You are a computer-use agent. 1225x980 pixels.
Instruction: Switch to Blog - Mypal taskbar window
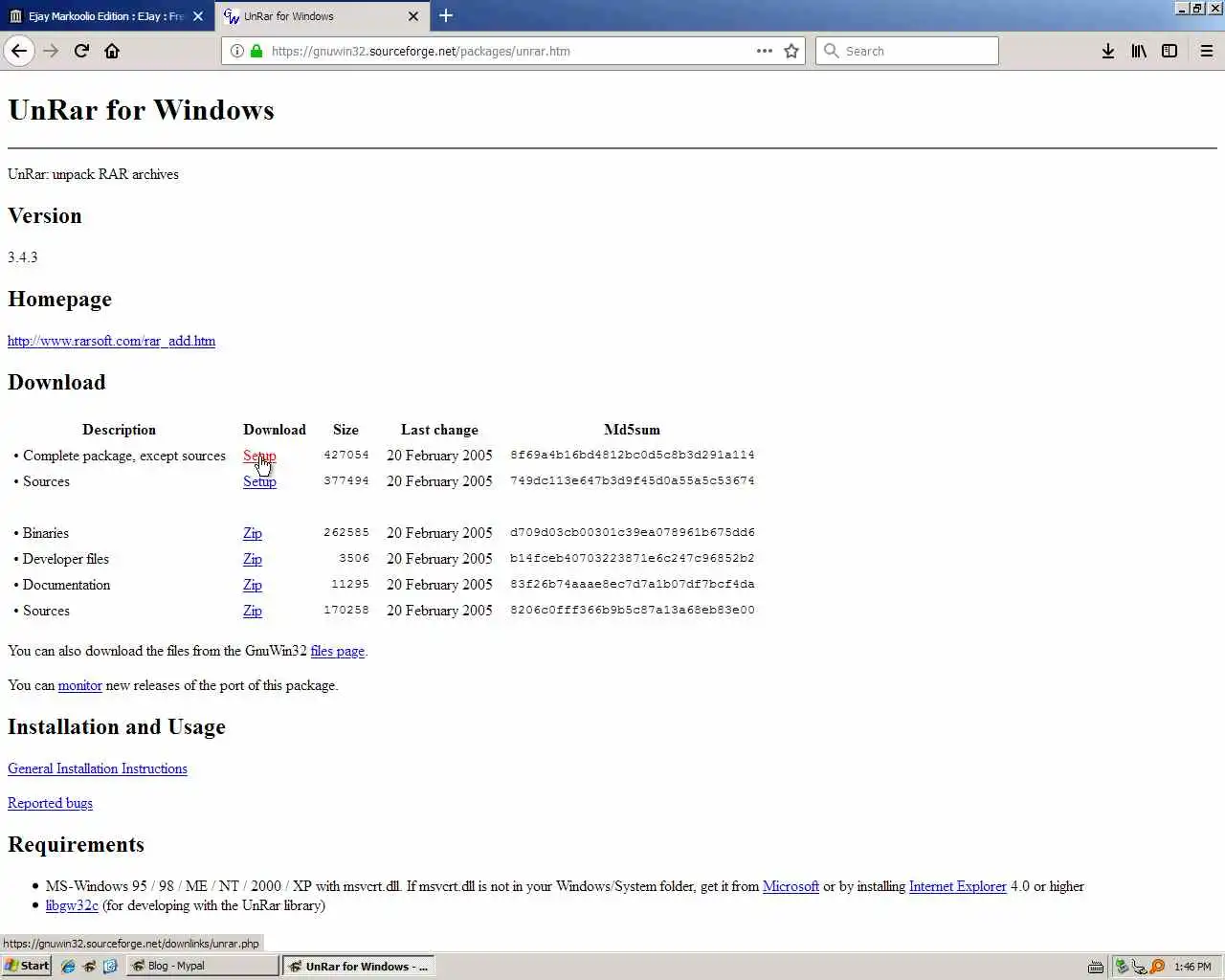[202, 966]
